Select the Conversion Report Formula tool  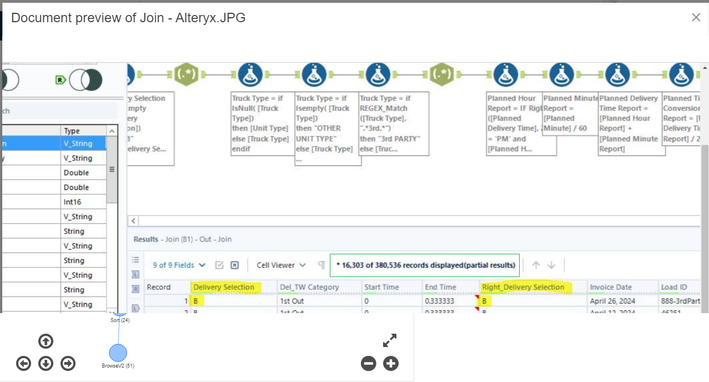pos(681,74)
